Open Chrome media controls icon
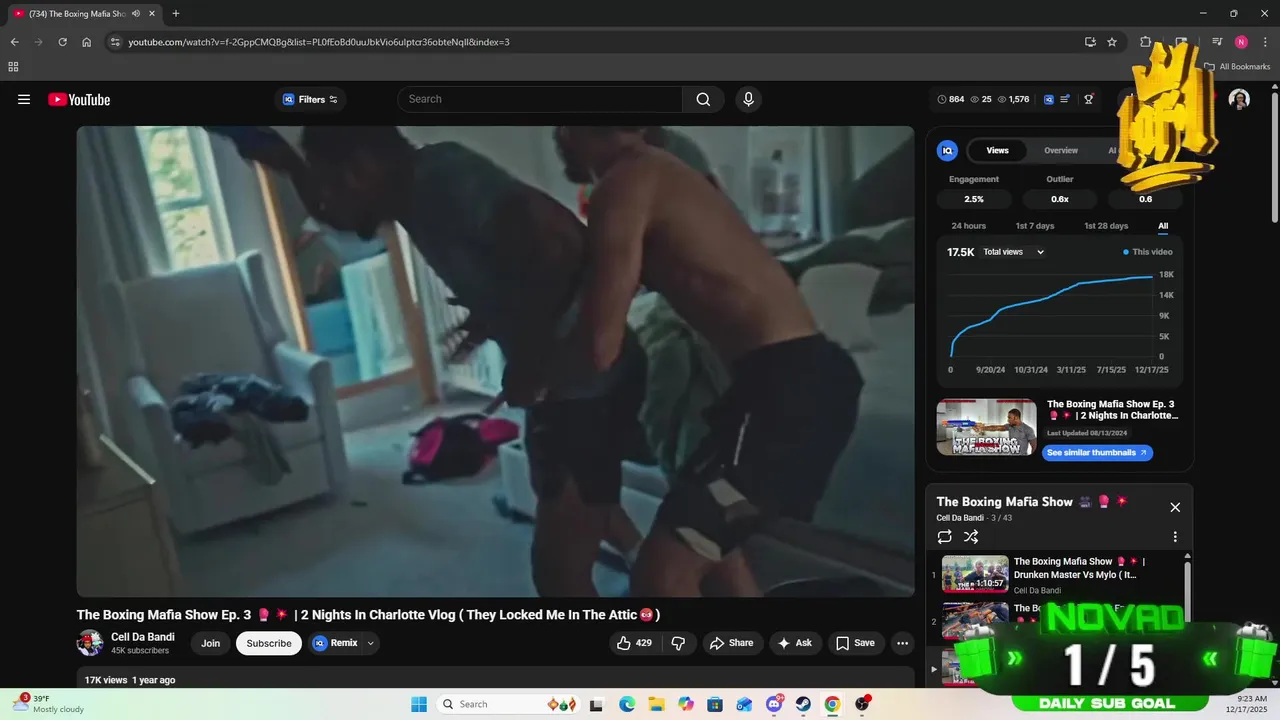 click(1217, 42)
